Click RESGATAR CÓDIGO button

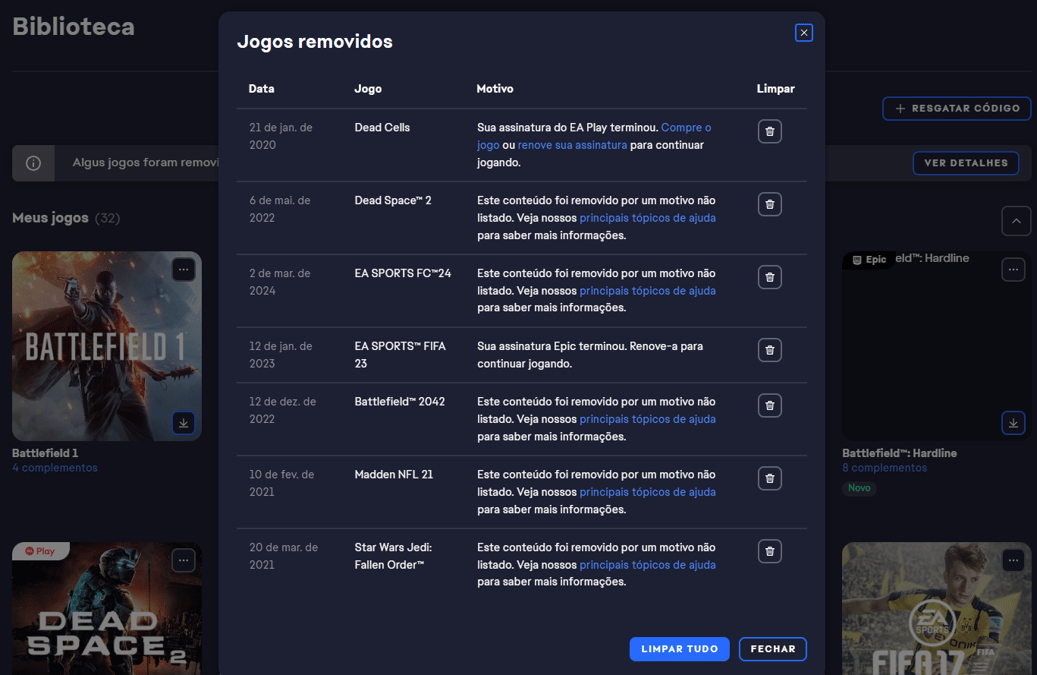click(x=956, y=108)
